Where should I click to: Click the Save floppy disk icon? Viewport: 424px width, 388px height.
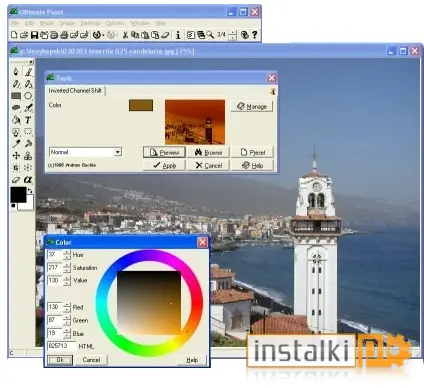coord(34,35)
